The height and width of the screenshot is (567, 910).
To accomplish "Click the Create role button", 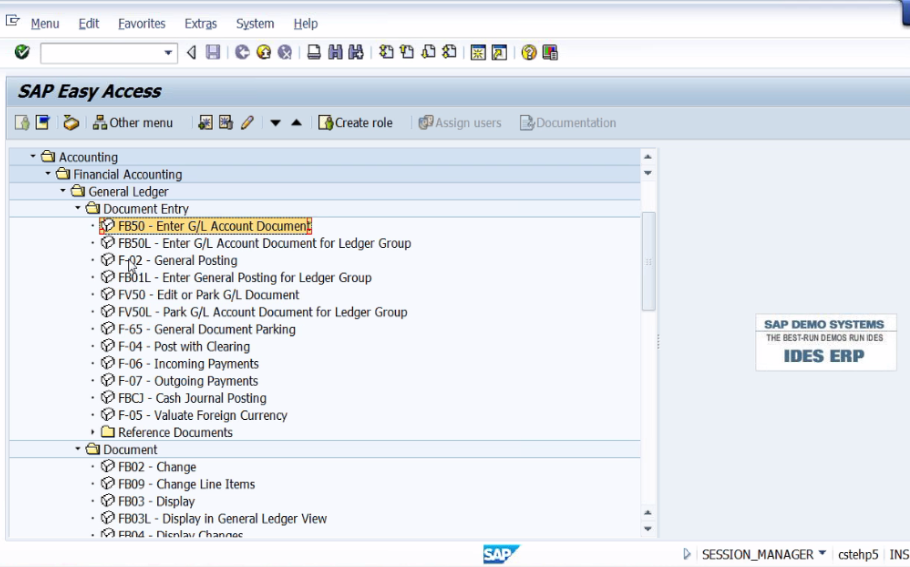I will 356,122.
